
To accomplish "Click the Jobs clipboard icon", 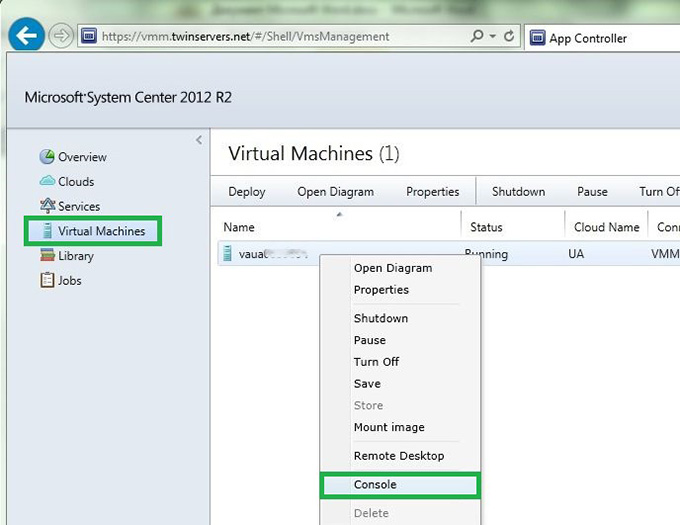I will click(47, 280).
